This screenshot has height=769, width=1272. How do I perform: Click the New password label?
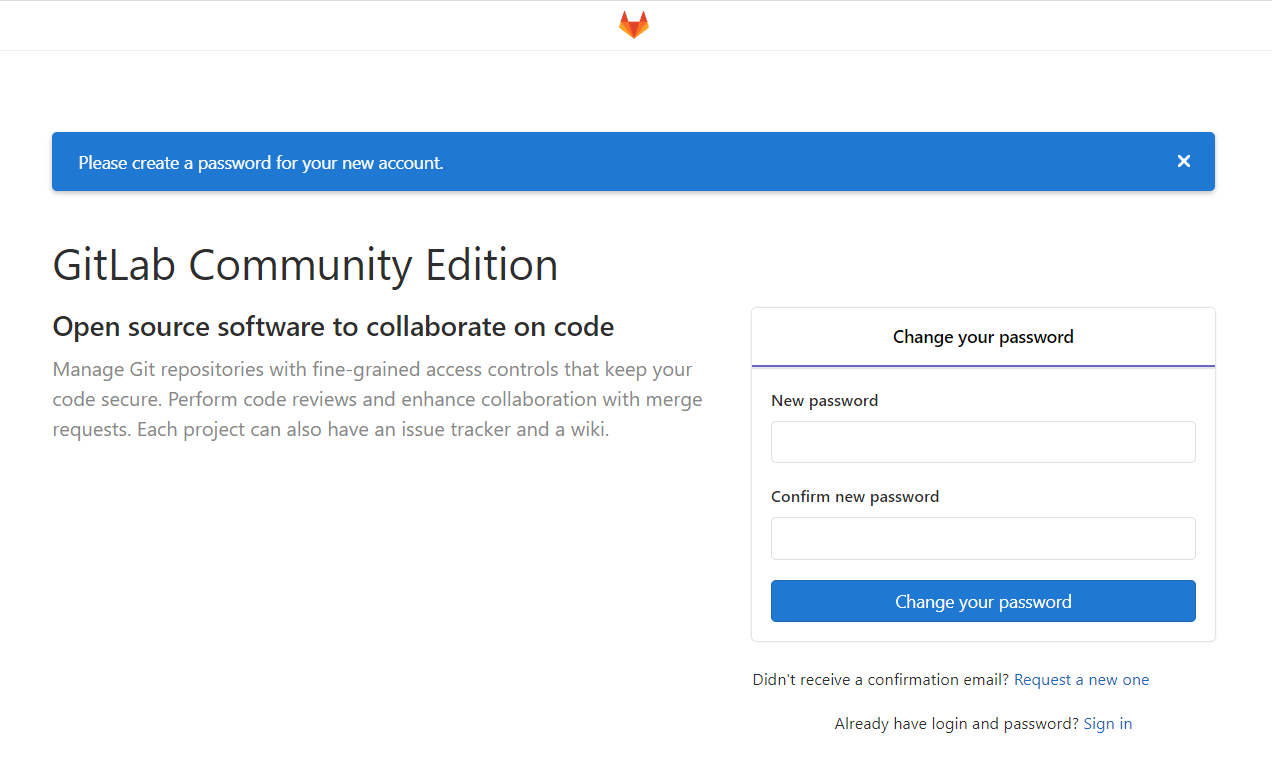[x=825, y=401]
